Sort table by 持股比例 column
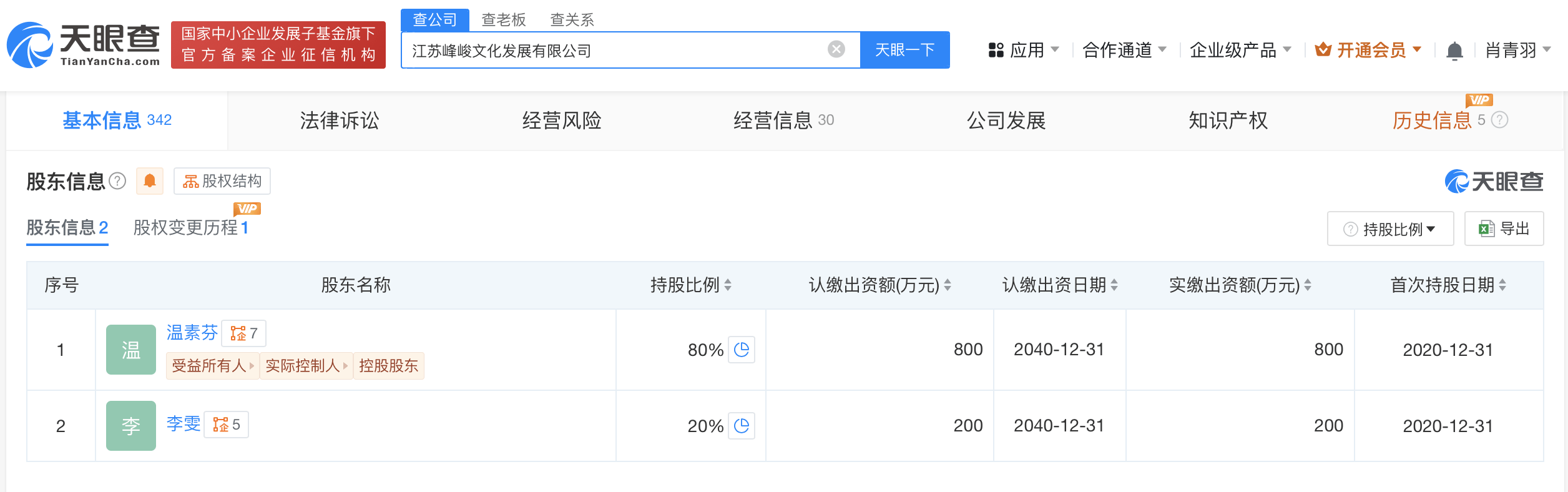The image size is (1568, 492). pyautogui.click(x=728, y=285)
